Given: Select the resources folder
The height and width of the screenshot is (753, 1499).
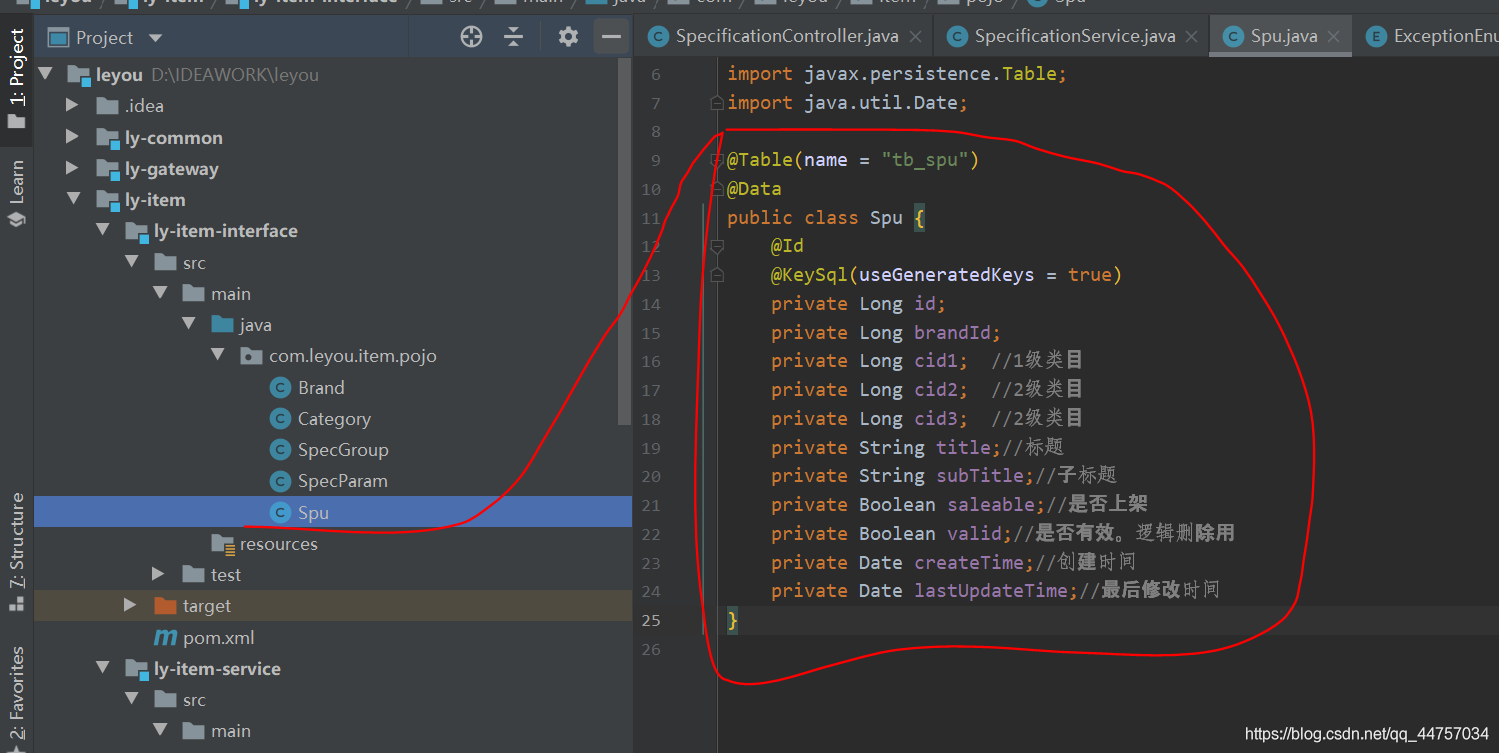Looking at the screenshot, I should 278,544.
